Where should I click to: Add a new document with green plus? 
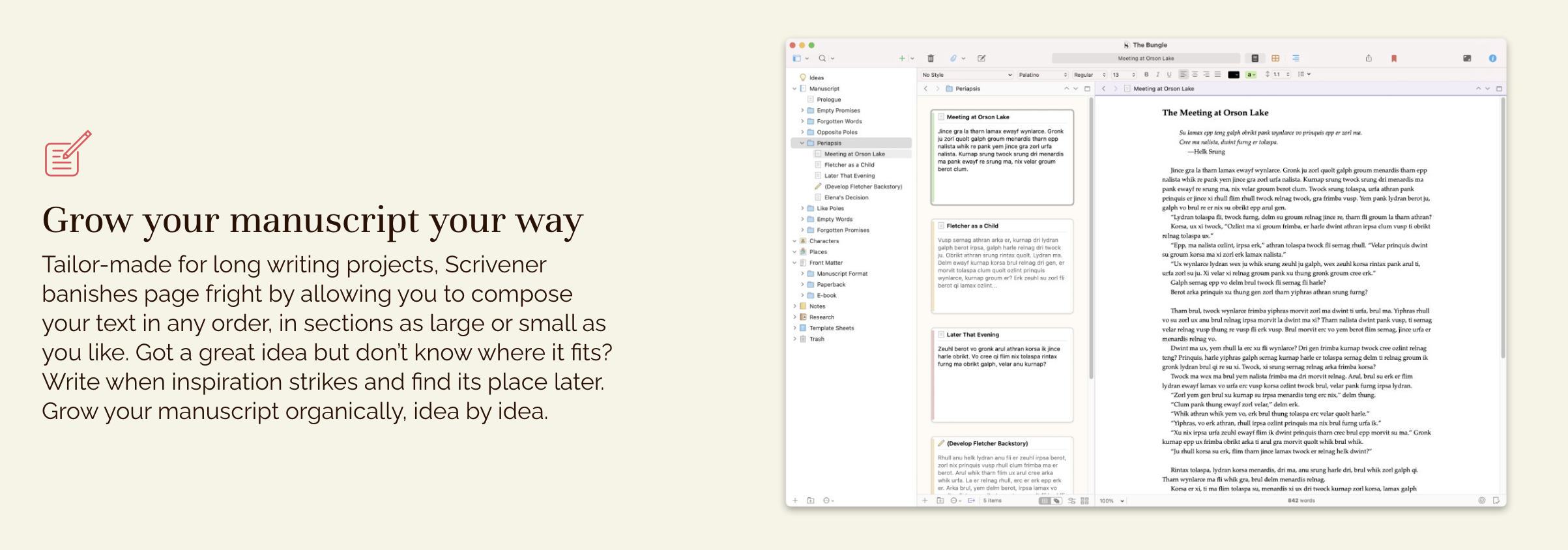(902, 59)
